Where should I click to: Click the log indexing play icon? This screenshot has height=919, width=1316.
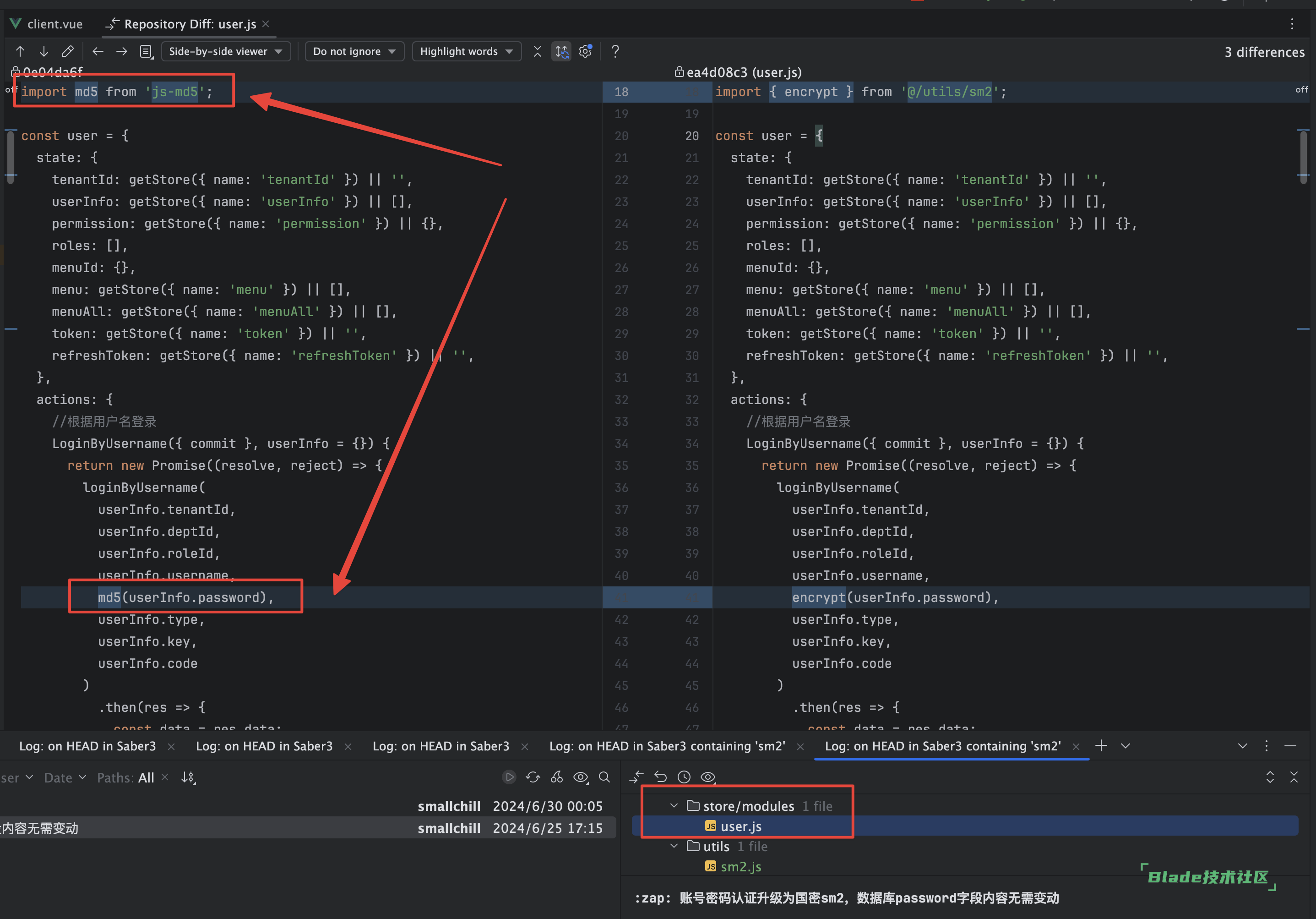coord(509,777)
